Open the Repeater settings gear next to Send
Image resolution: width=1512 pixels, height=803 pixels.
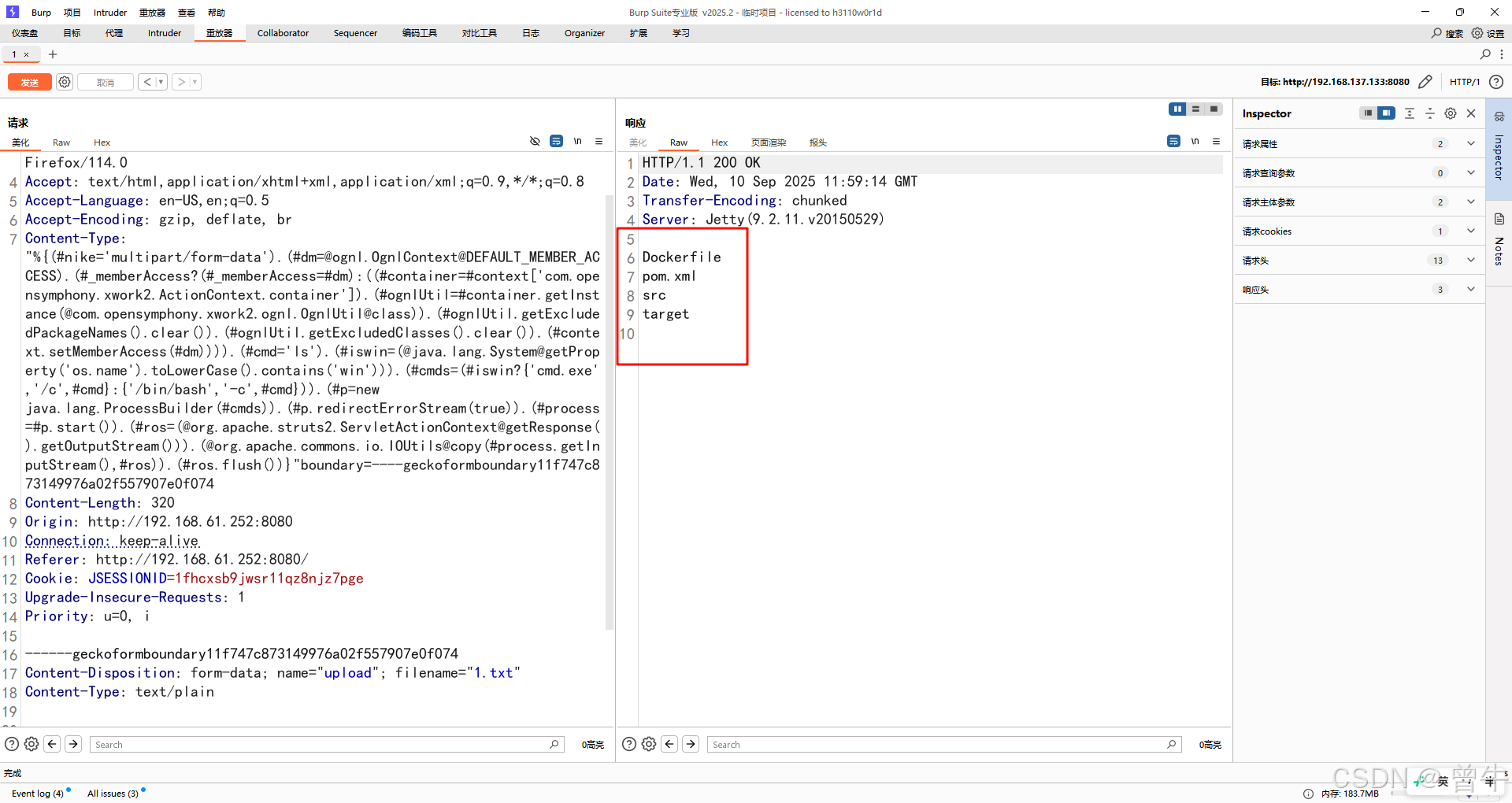point(65,82)
